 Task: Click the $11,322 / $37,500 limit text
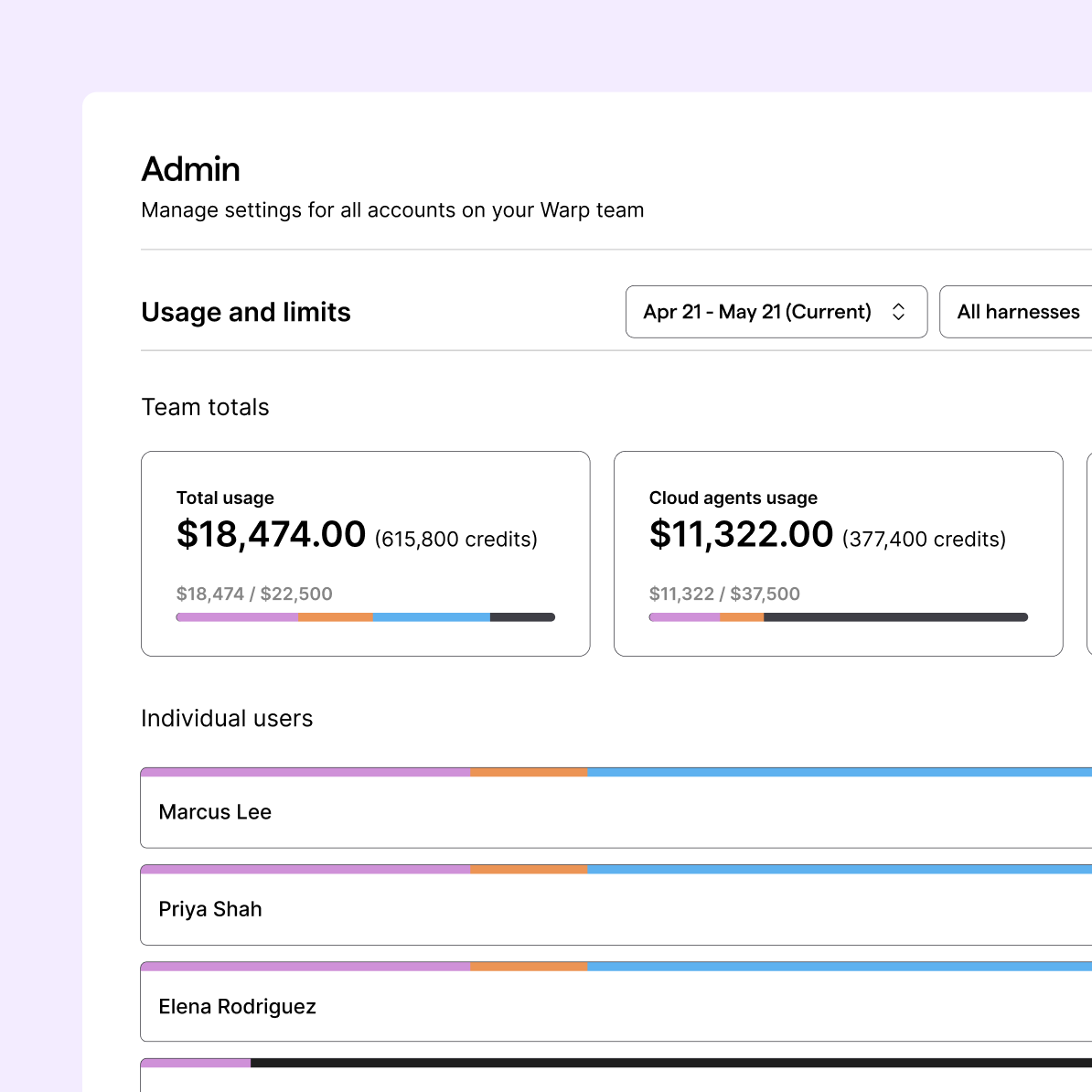coord(724,594)
